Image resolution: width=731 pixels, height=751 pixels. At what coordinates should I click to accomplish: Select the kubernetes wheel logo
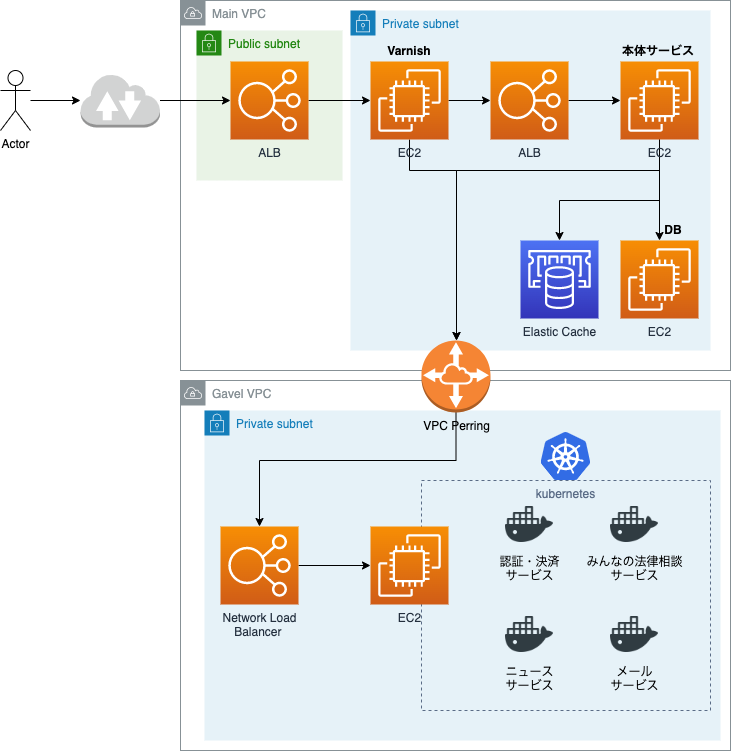tap(565, 456)
